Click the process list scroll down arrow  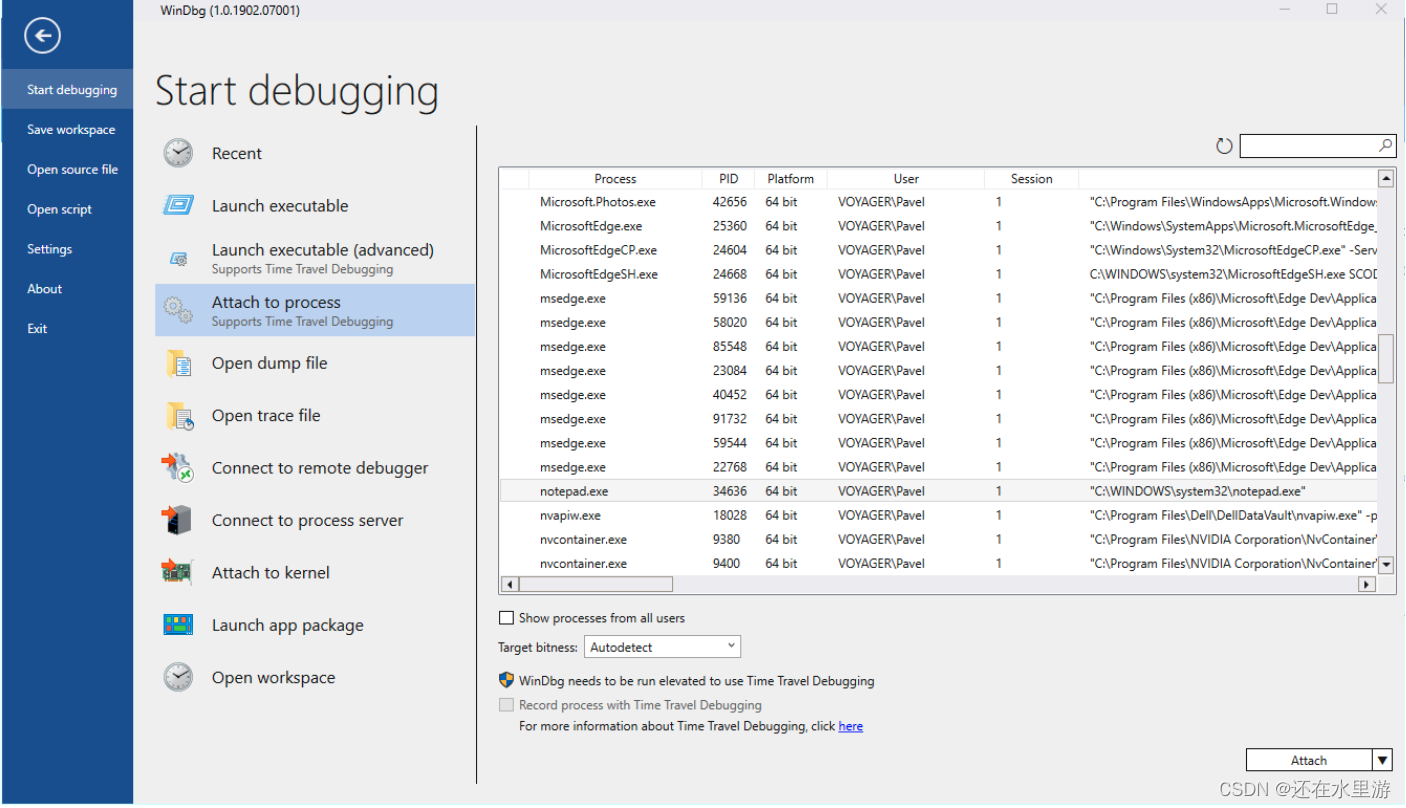tap(1386, 565)
